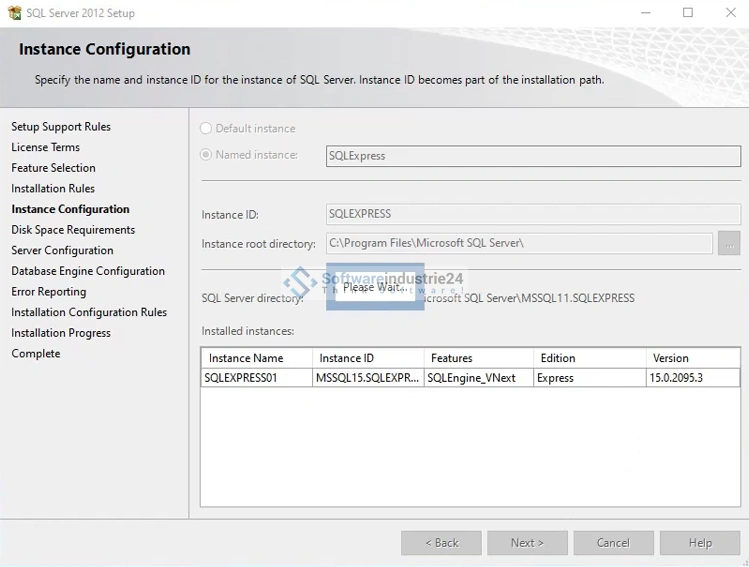749x567 pixels.
Task: Open the browse button for root directory
Action: (728, 243)
